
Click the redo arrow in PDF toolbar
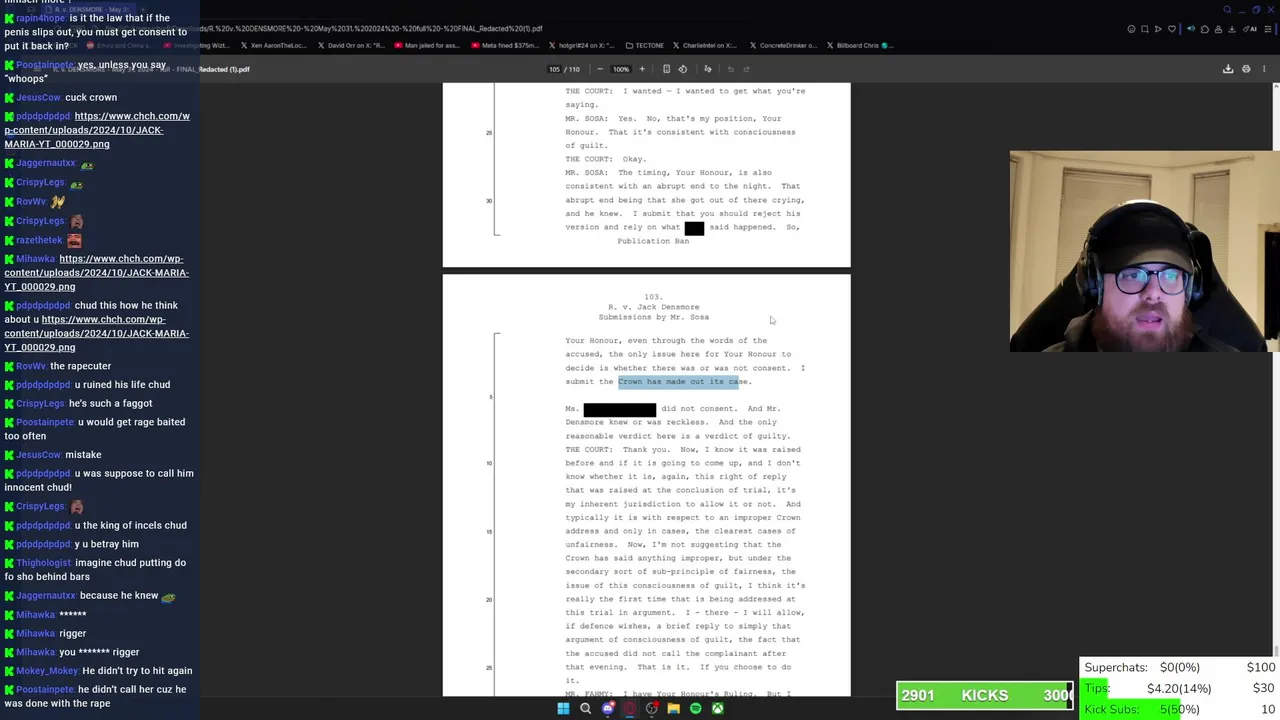coord(747,69)
